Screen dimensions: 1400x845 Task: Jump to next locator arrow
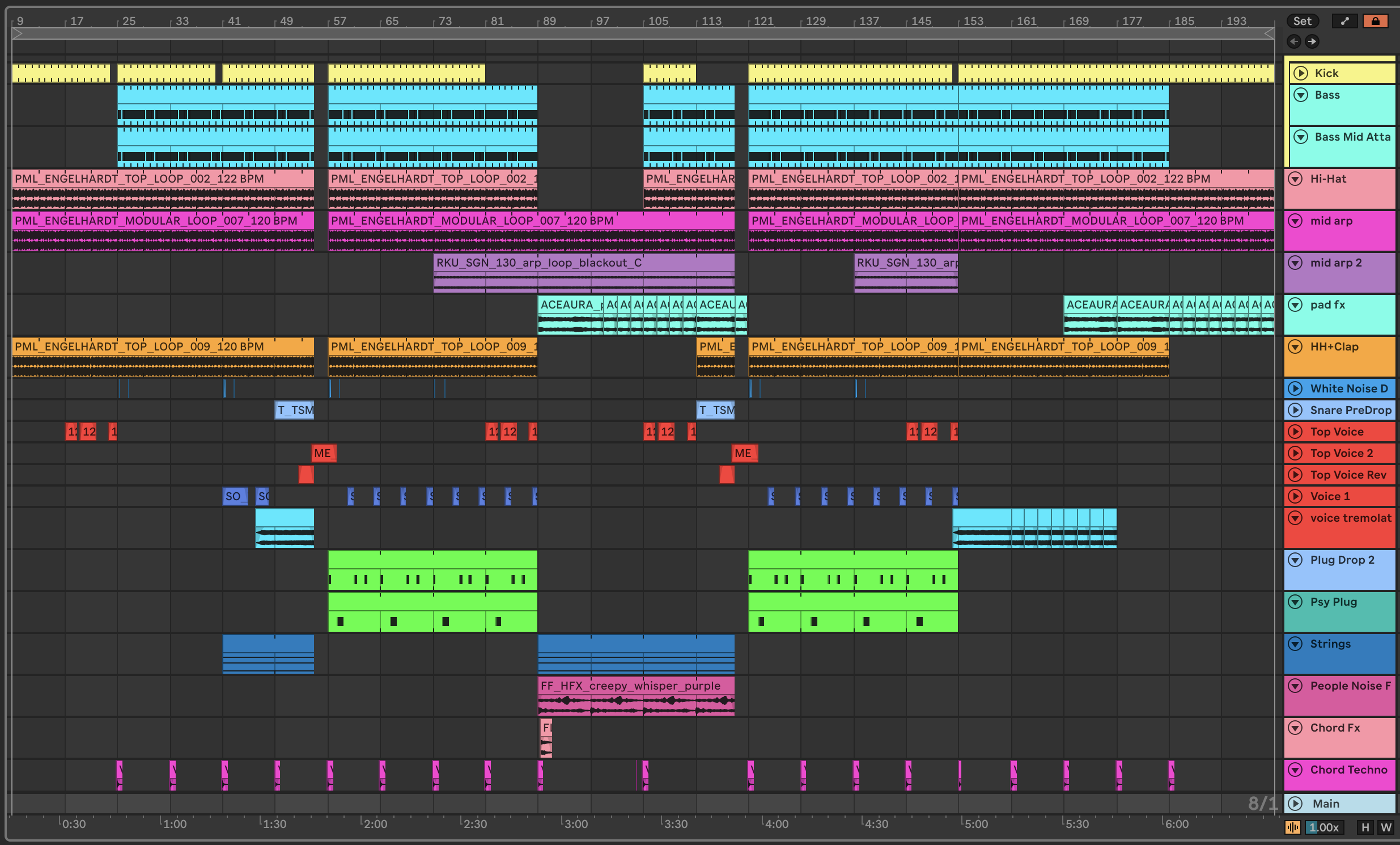pos(1312,41)
